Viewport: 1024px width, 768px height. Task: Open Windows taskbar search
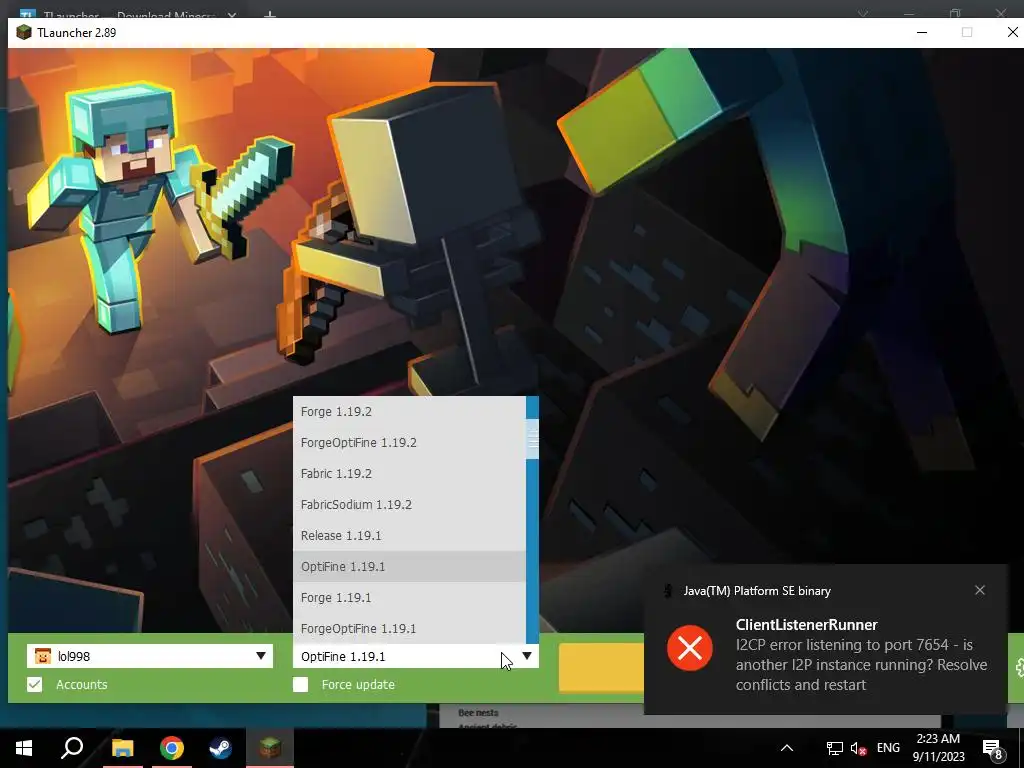pyautogui.click(x=72, y=748)
